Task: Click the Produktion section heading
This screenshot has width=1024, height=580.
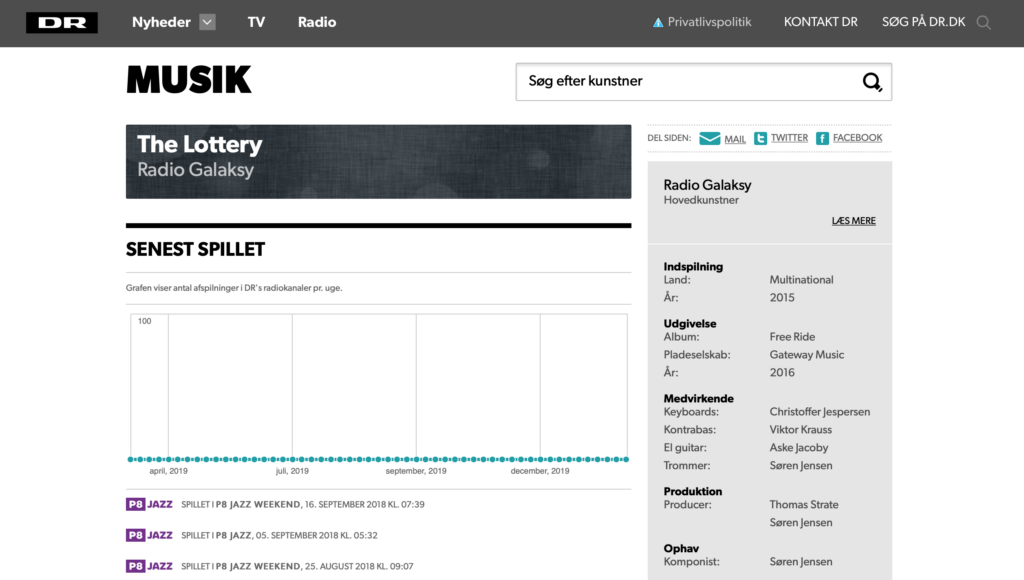Action: tap(692, 491)
